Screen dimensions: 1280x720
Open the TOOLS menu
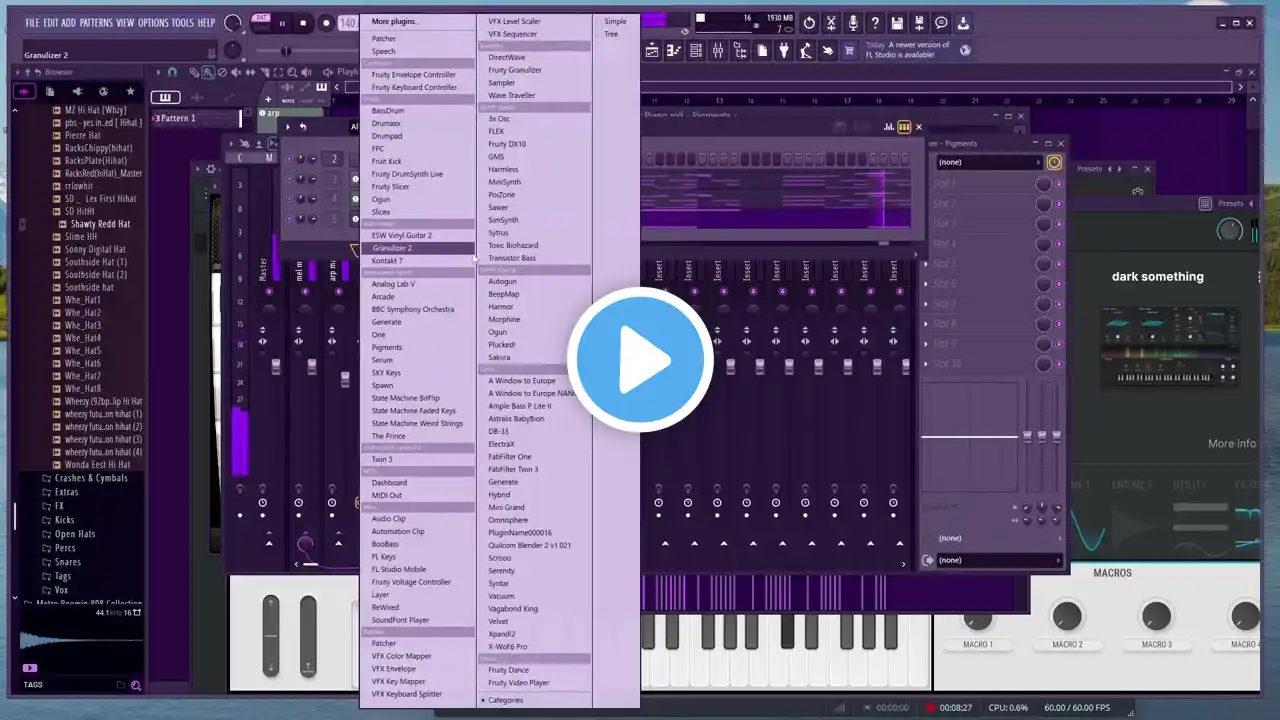click(x=183, y=23)
